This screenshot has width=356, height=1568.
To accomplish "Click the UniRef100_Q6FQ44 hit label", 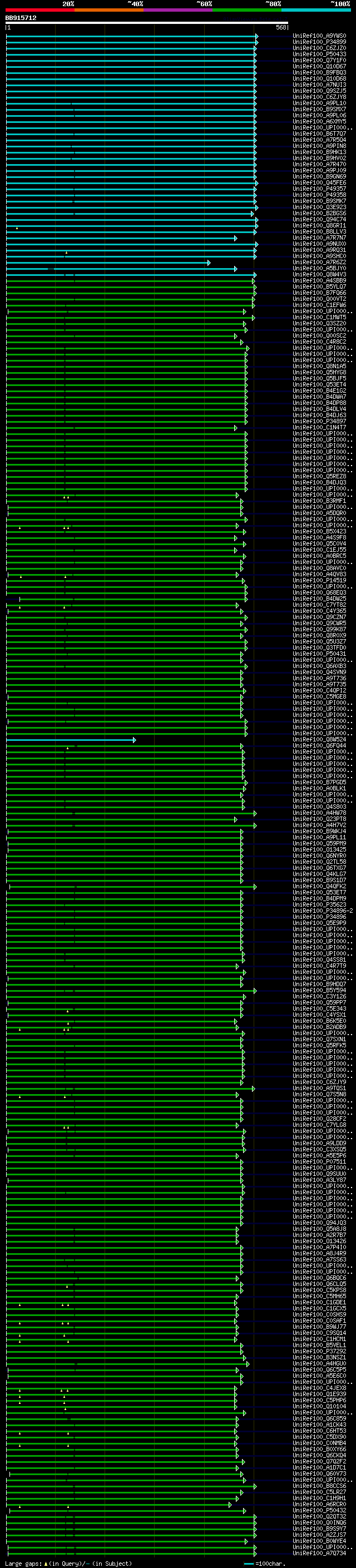I will tap(319, 746).
